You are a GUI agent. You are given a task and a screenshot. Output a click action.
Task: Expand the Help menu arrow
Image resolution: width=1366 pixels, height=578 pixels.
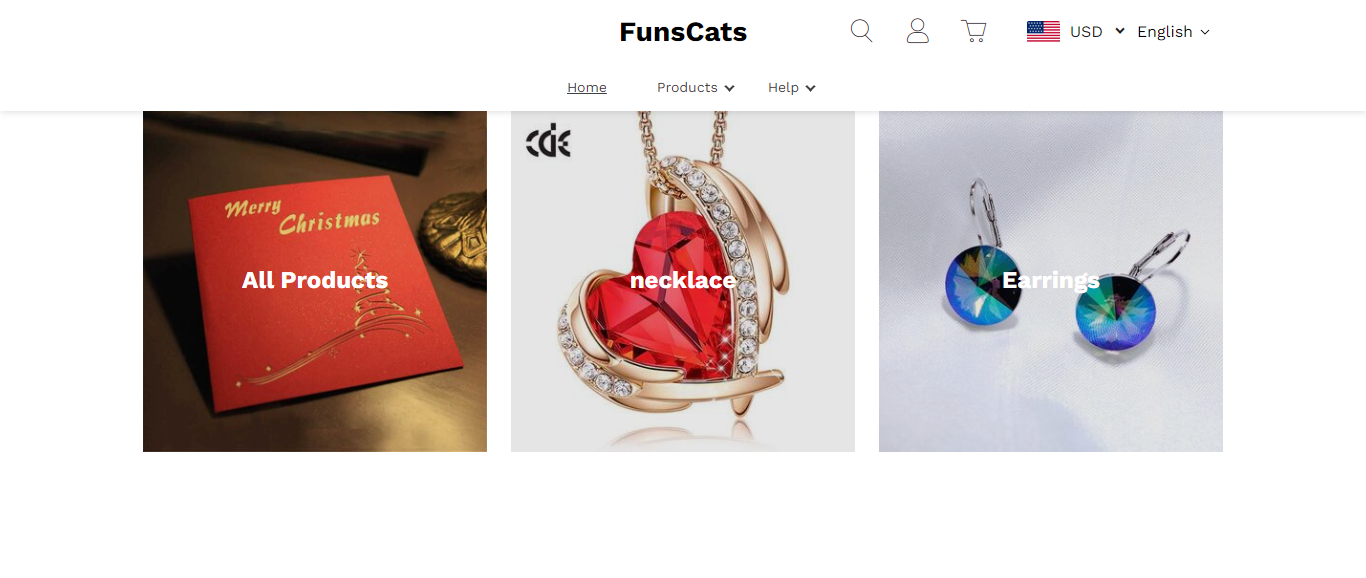coord(810,88)
